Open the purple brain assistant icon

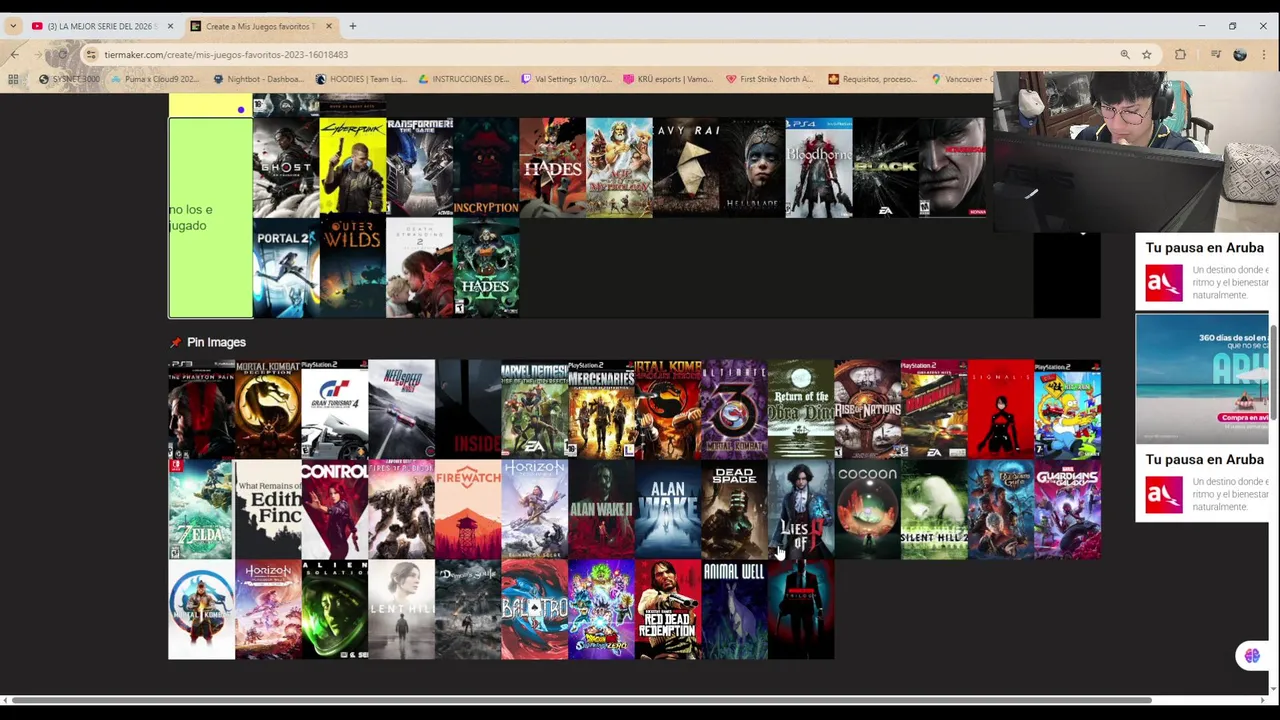pos(1252,656)
